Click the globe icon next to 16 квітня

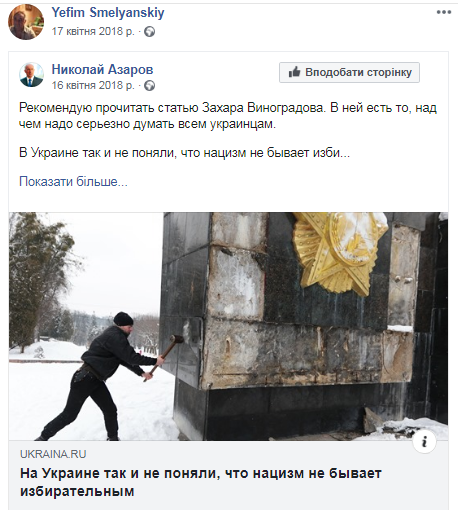coord(149,86)
